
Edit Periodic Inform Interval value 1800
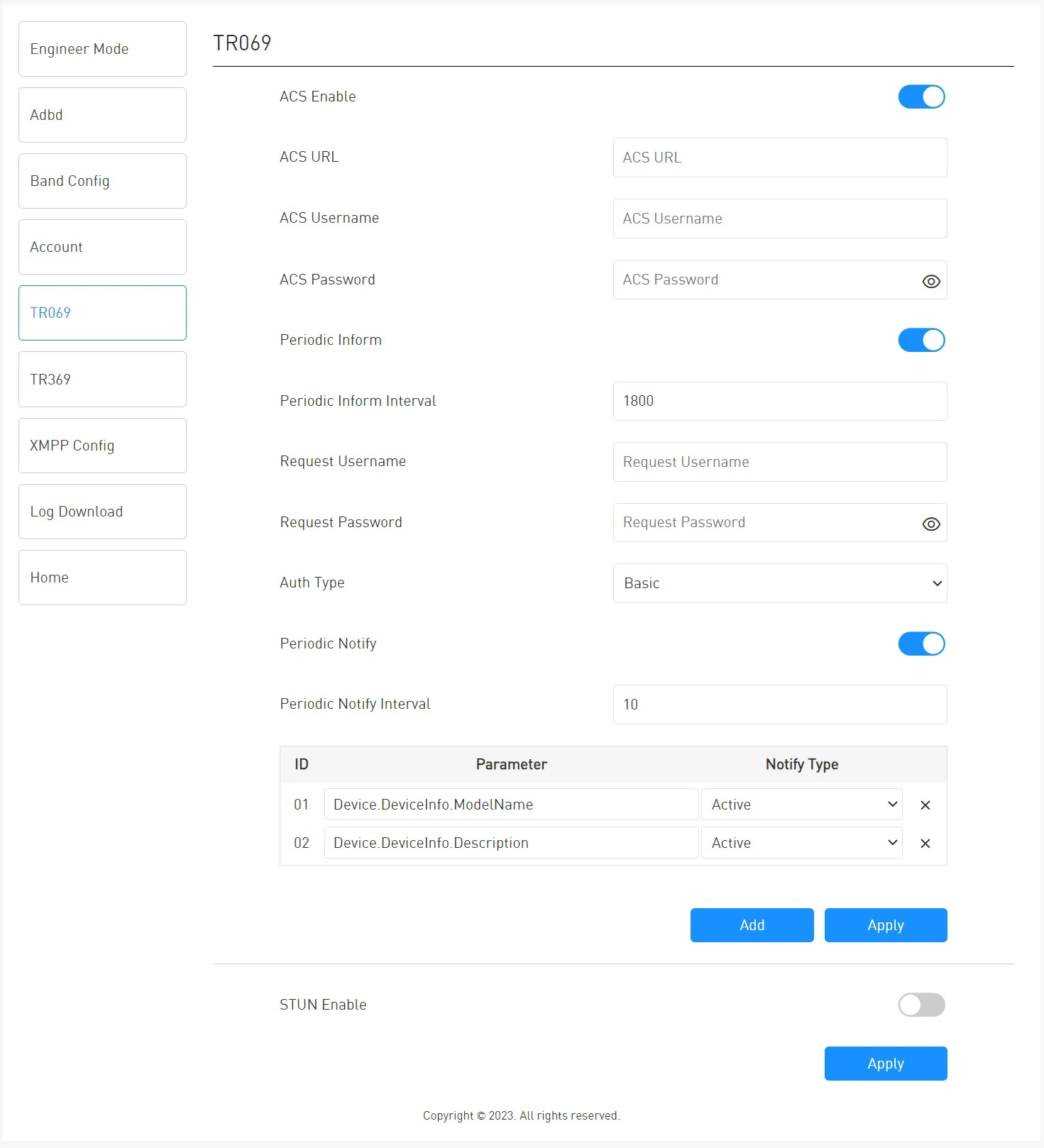[x=780, y=401]
